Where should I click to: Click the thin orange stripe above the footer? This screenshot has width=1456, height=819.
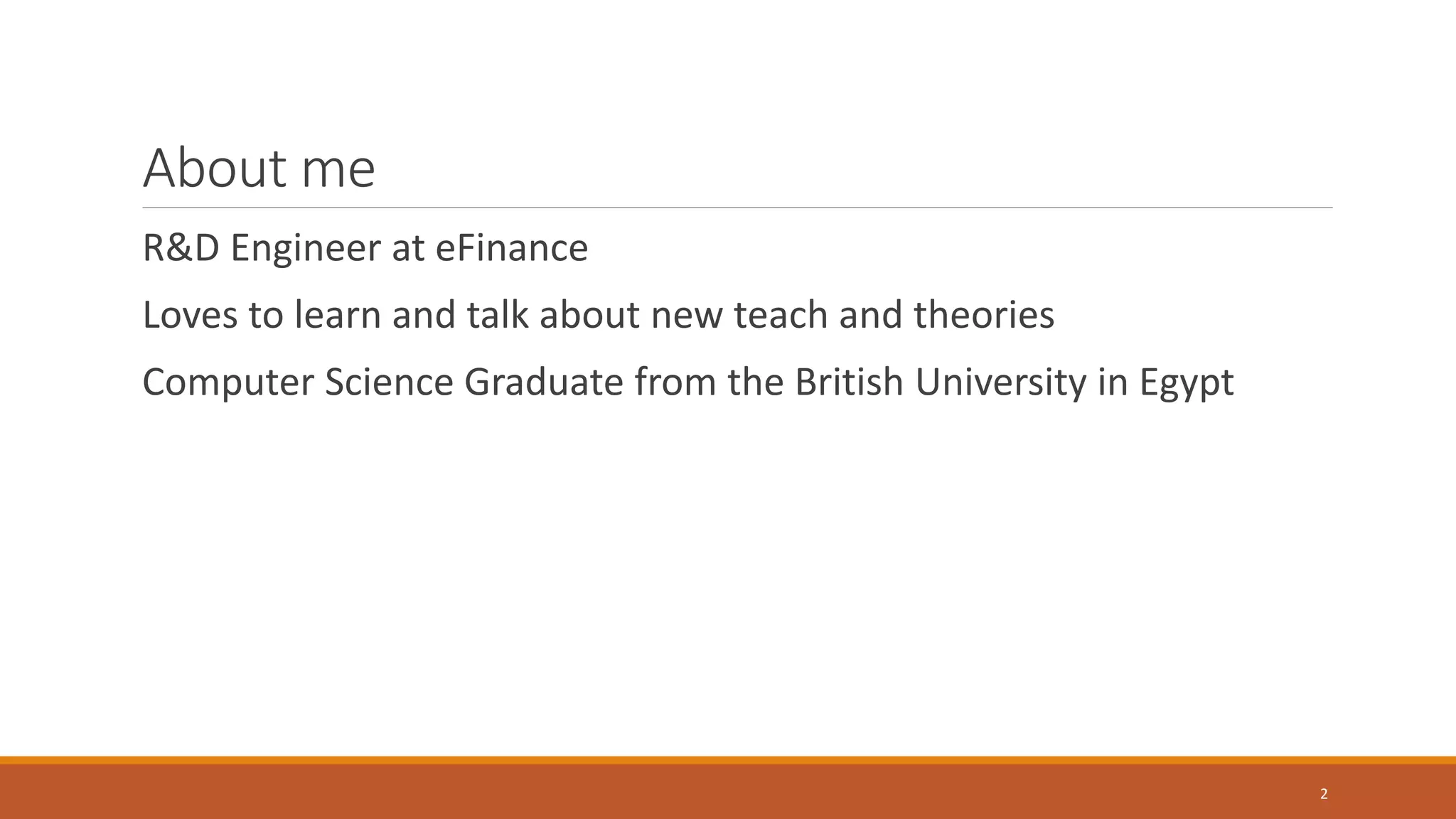click(728, 760)
